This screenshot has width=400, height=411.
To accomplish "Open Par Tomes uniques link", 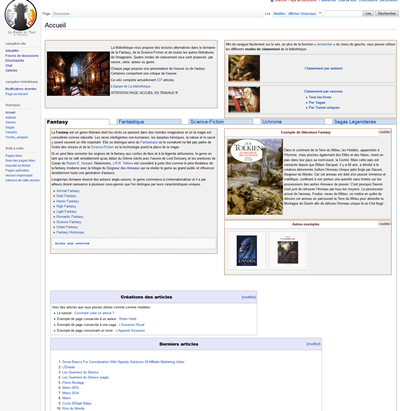I will point(324,108).
